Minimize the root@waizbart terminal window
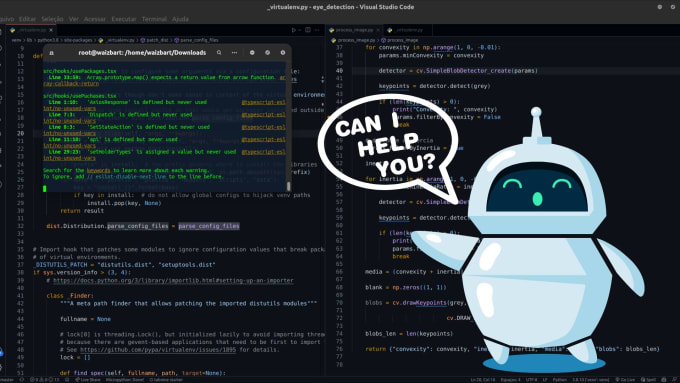Screen dimensions: 680x383 coord(252,52)
